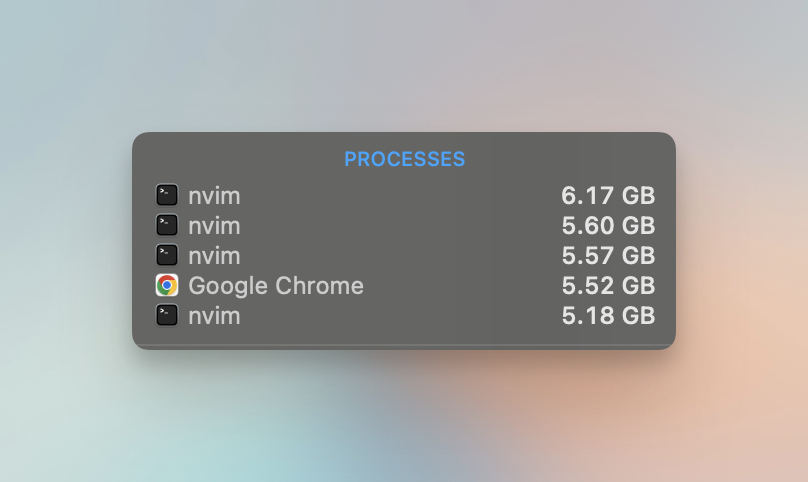Select the nvim process name using 6.17 GB
The image size is (808, 482).
coord(214,196)
